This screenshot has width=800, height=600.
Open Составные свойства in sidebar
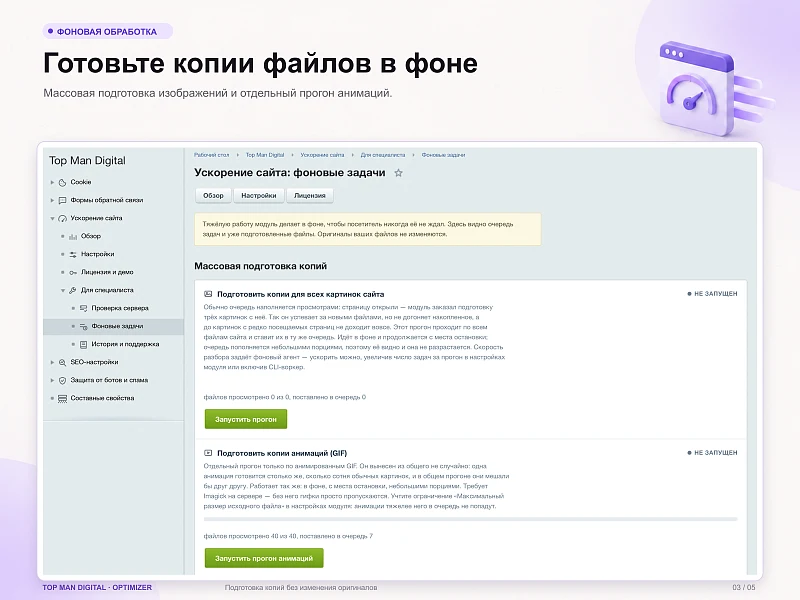pos(103,398)
